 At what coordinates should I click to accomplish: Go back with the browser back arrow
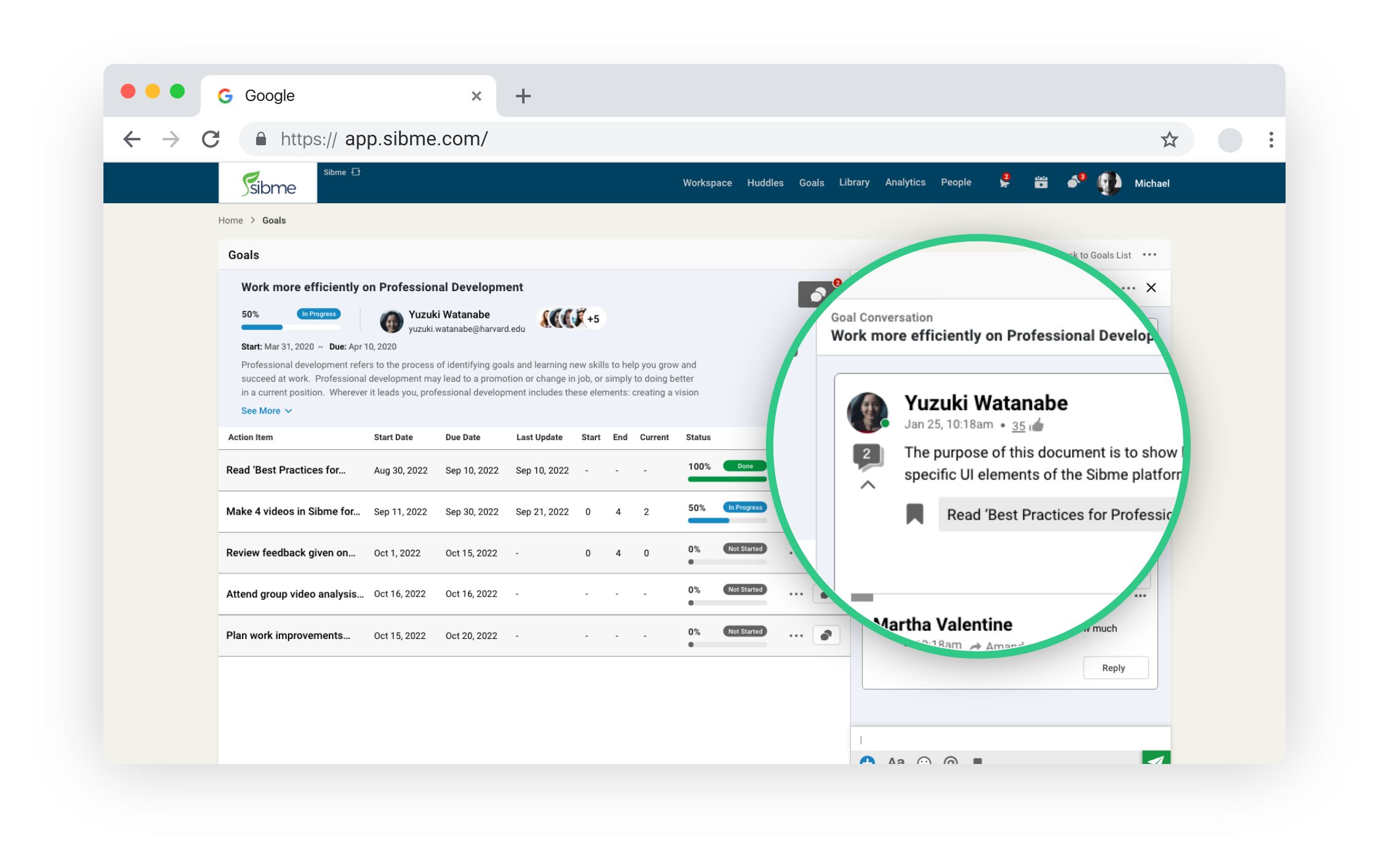point(132,139)
